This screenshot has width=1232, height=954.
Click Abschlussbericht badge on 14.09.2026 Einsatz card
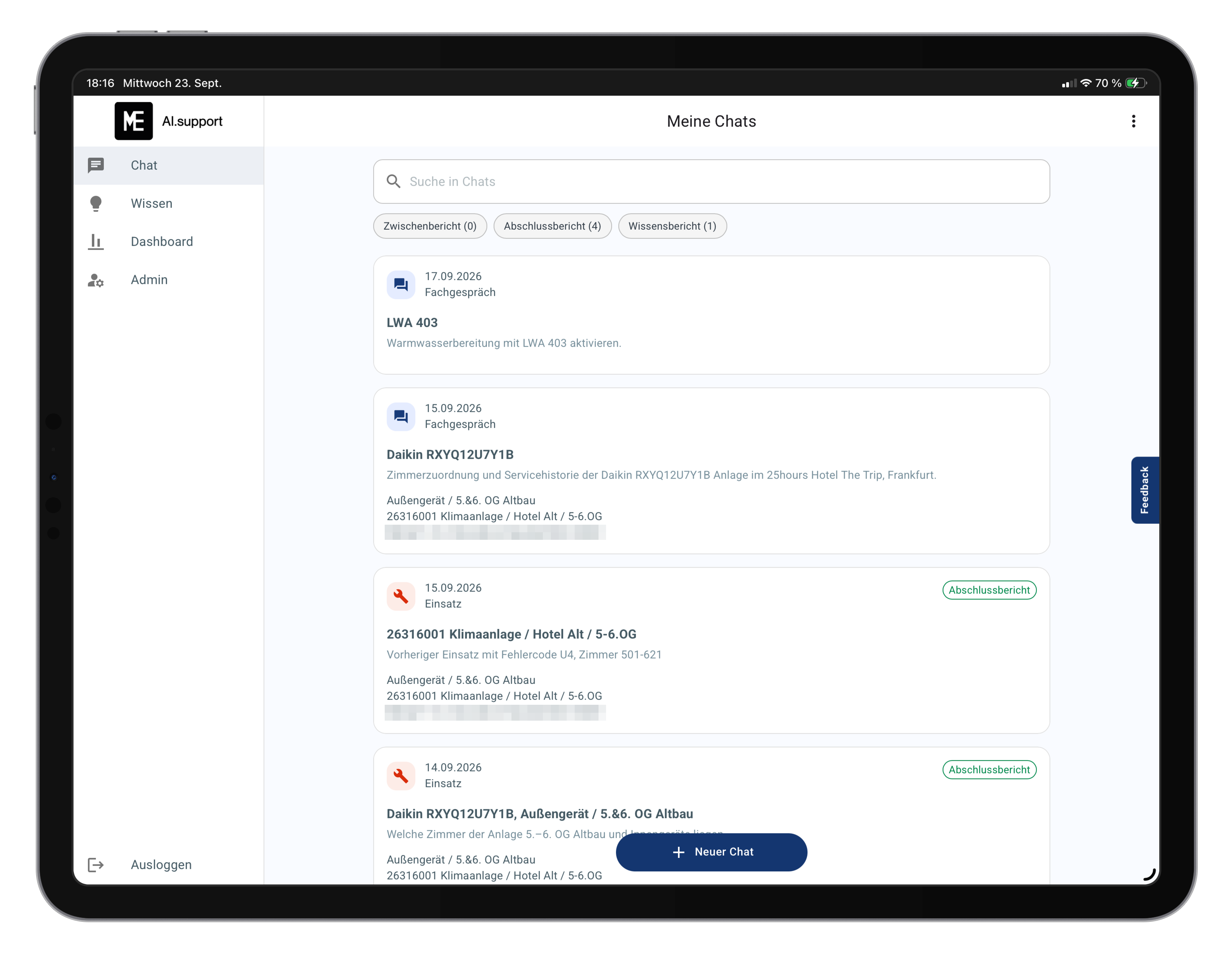pos(989,770)
